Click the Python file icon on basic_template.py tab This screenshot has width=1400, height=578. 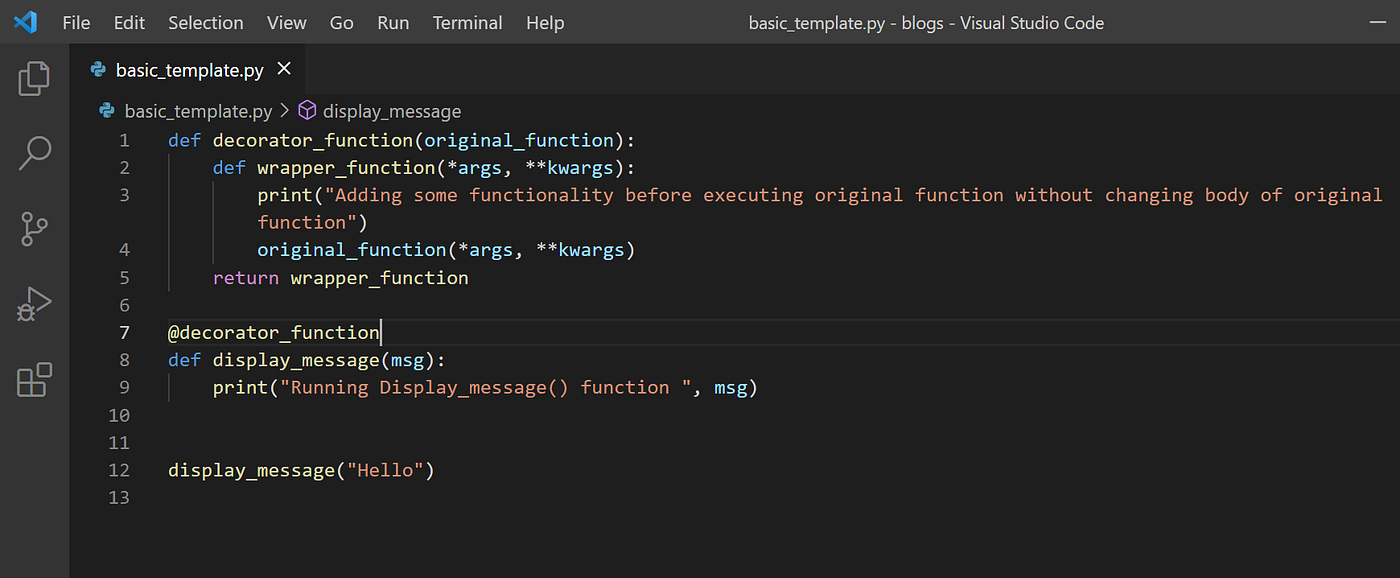pos(98,69)
